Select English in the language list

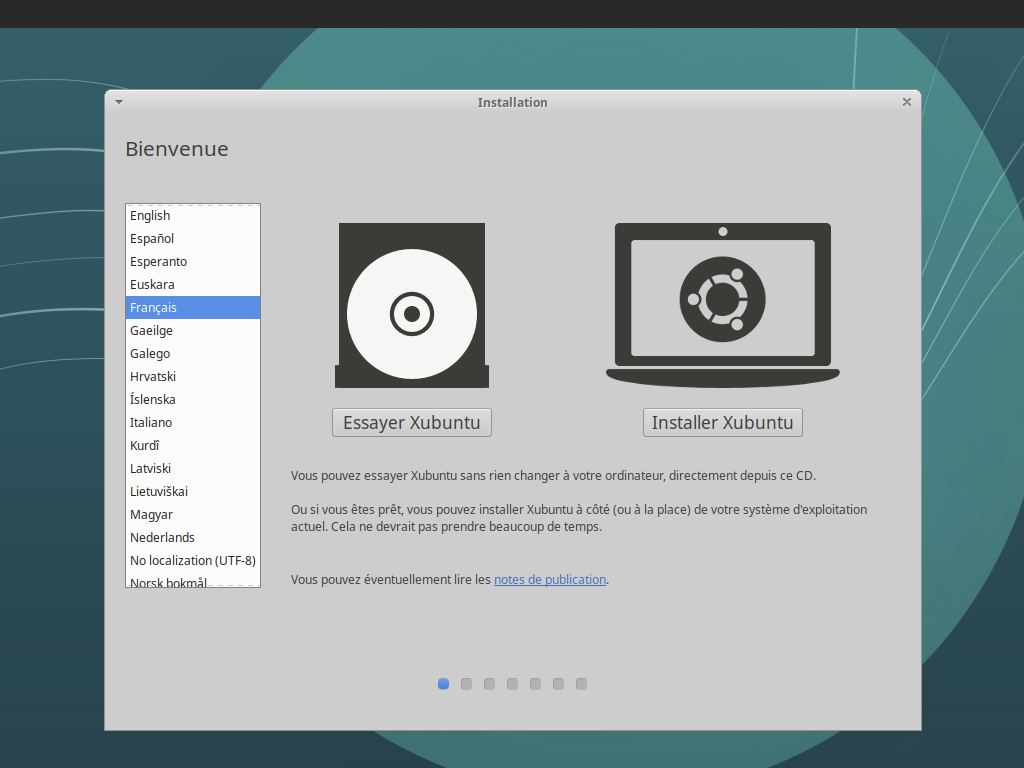(150, 215)
